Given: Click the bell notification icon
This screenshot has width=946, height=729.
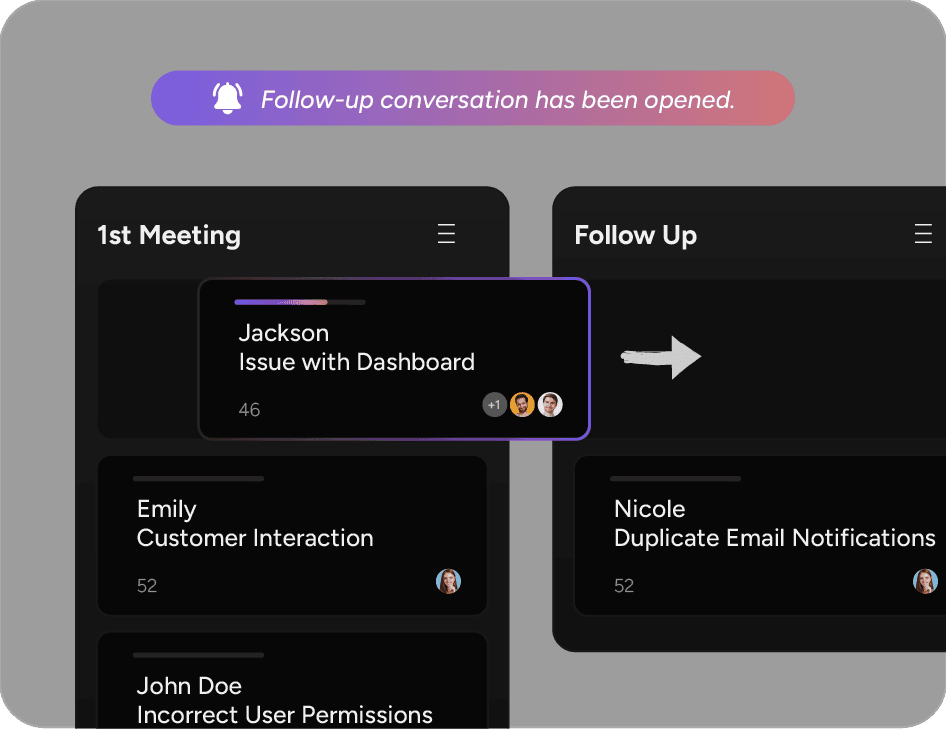Looking at the screenshot, I should point(228,97).
